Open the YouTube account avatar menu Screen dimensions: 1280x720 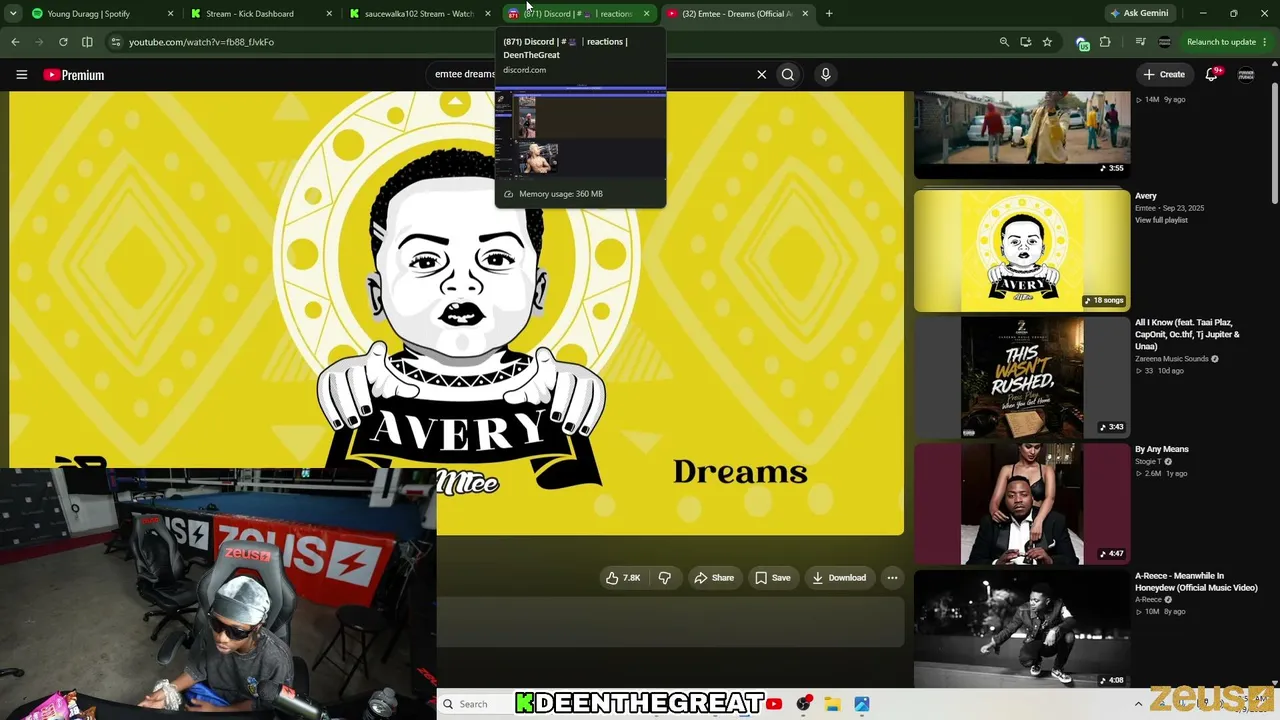1246,75
